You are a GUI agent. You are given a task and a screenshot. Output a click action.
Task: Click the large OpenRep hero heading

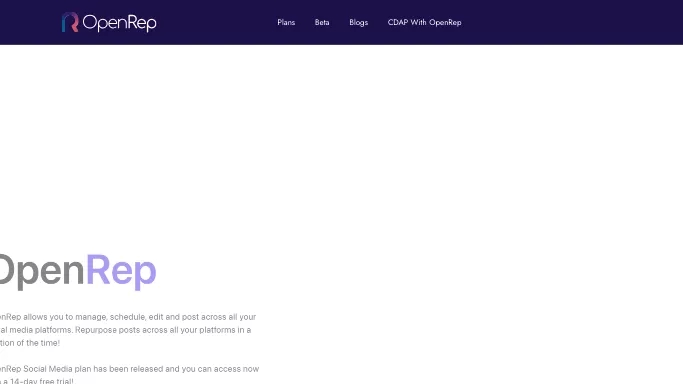[78, 271]
